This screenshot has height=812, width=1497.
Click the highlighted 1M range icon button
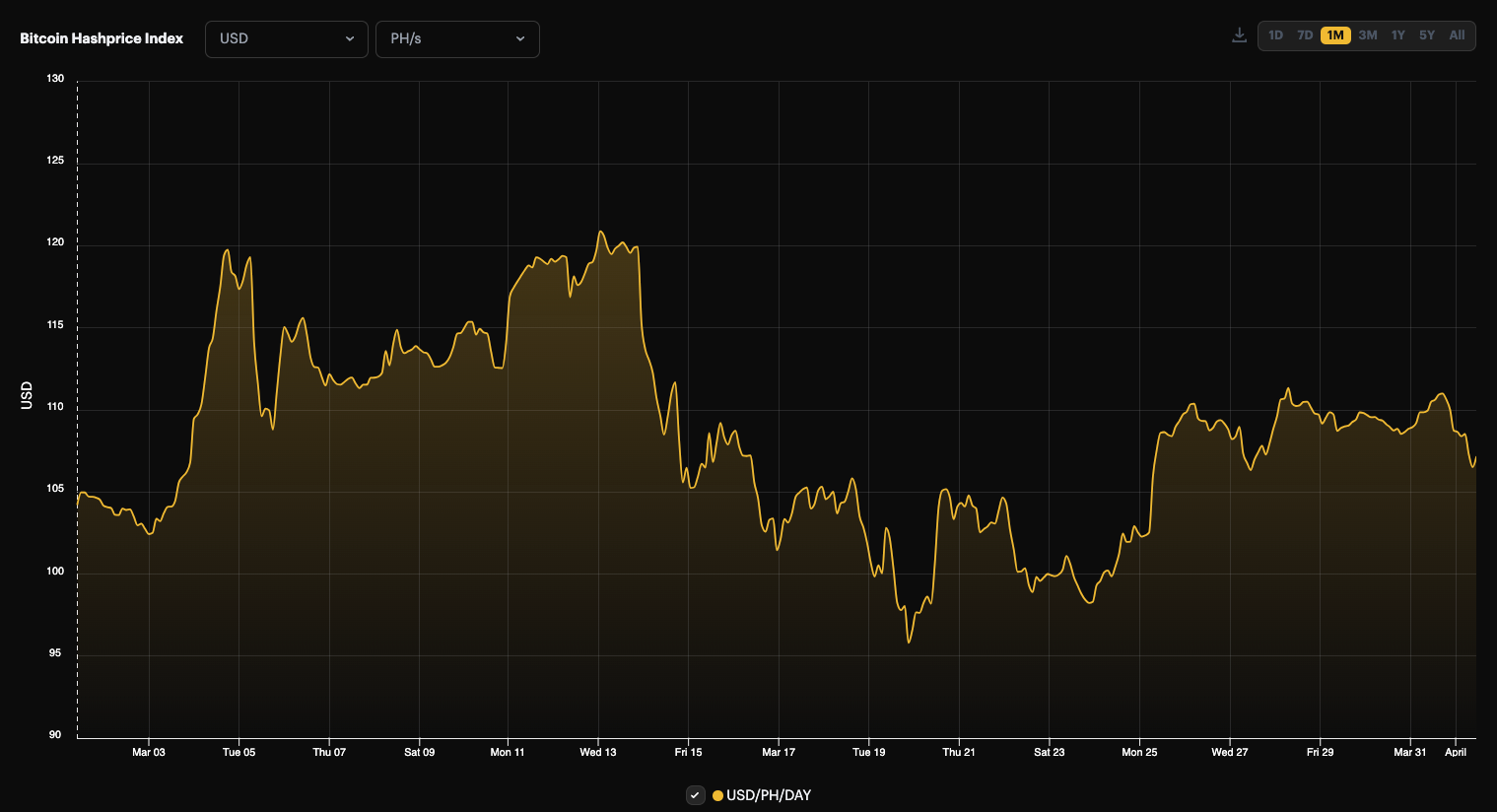(x=1336, y=34)
